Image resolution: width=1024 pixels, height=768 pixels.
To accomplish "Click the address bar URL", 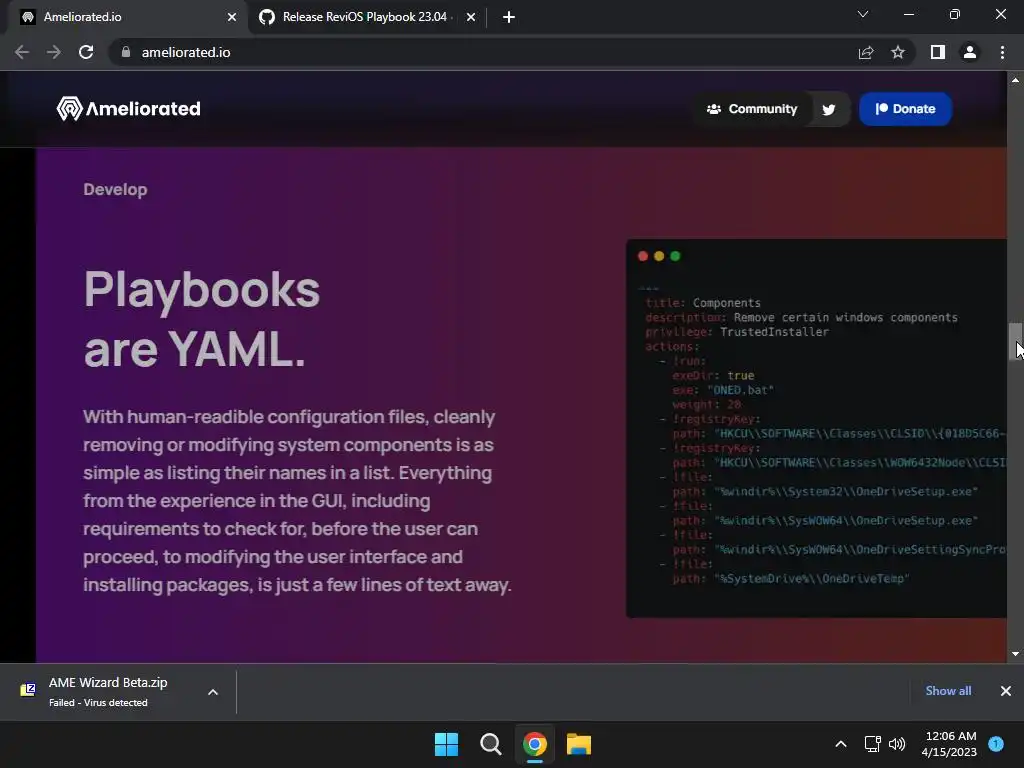I will click(x=185, y=52).
